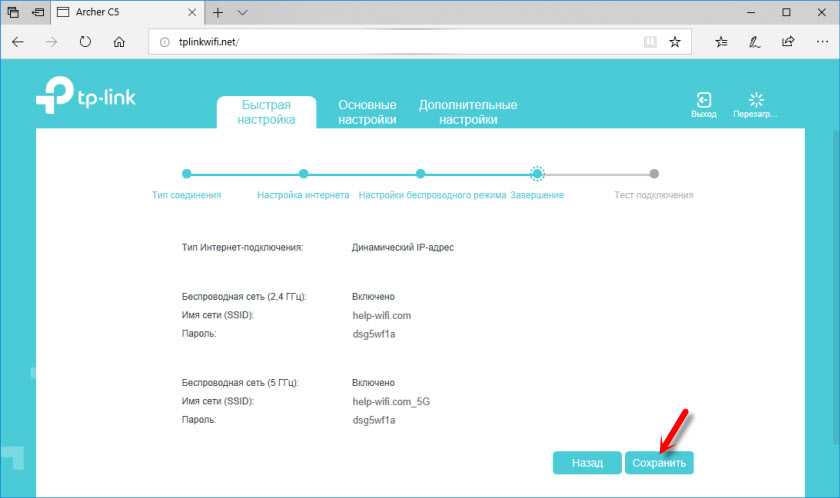Select the Тип соединения progress step

(x=186, y=174)
